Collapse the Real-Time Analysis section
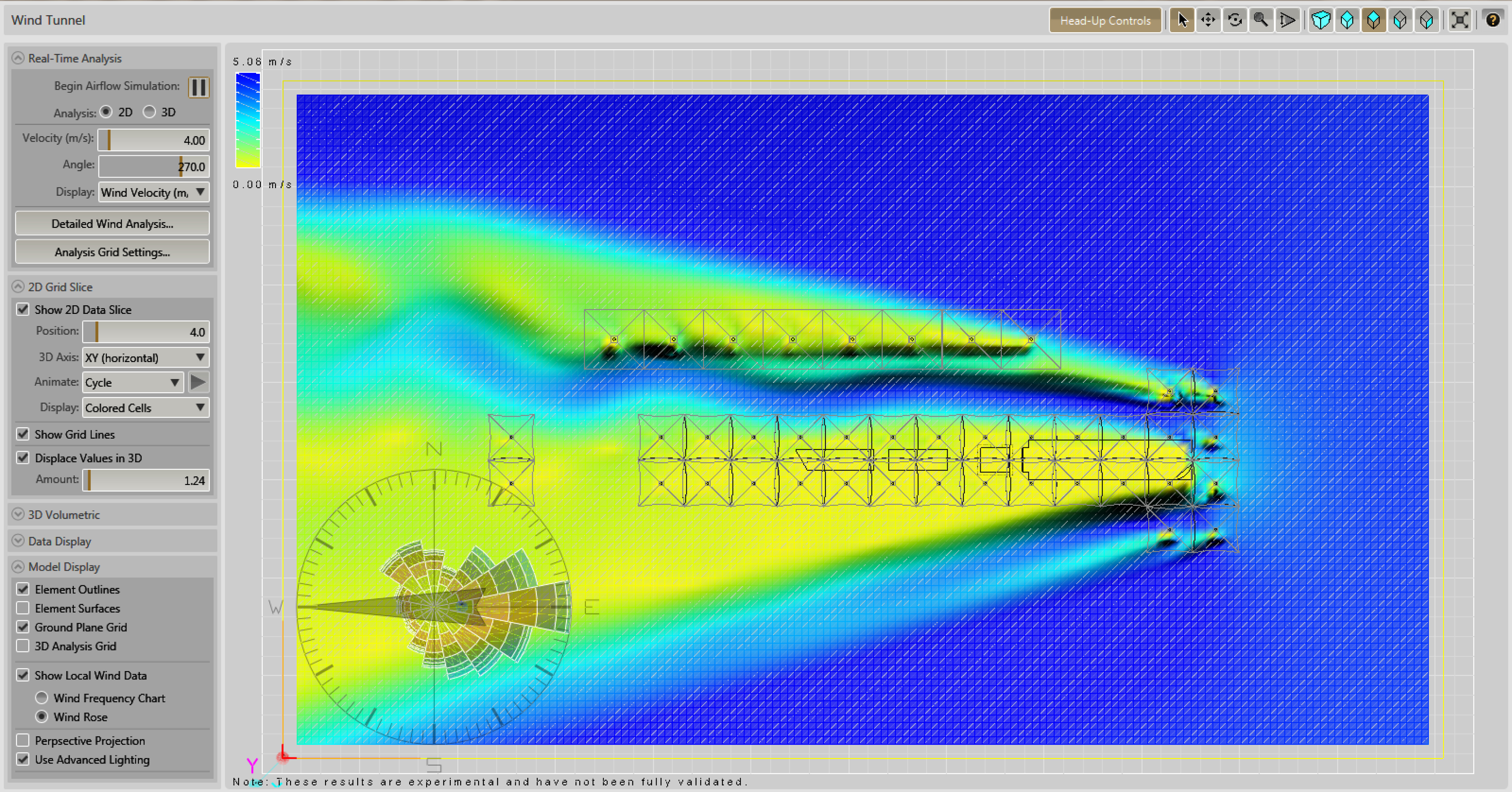Screen dimensions: 1512x792 (x=18, y=58)
